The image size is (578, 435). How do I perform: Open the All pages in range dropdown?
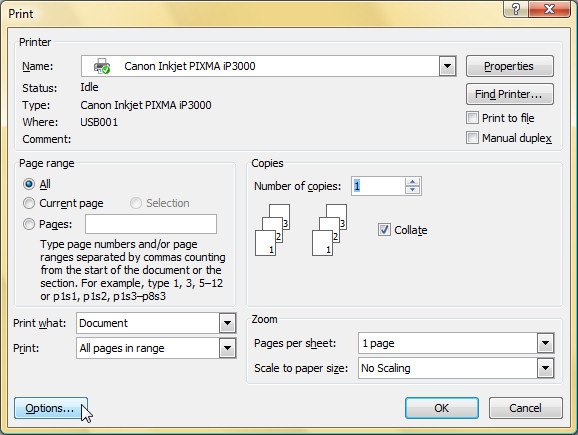pos(227,348)
